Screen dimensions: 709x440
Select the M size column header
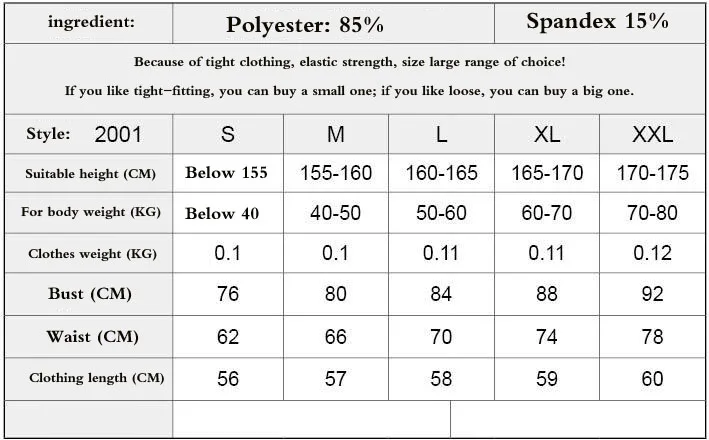336,134
